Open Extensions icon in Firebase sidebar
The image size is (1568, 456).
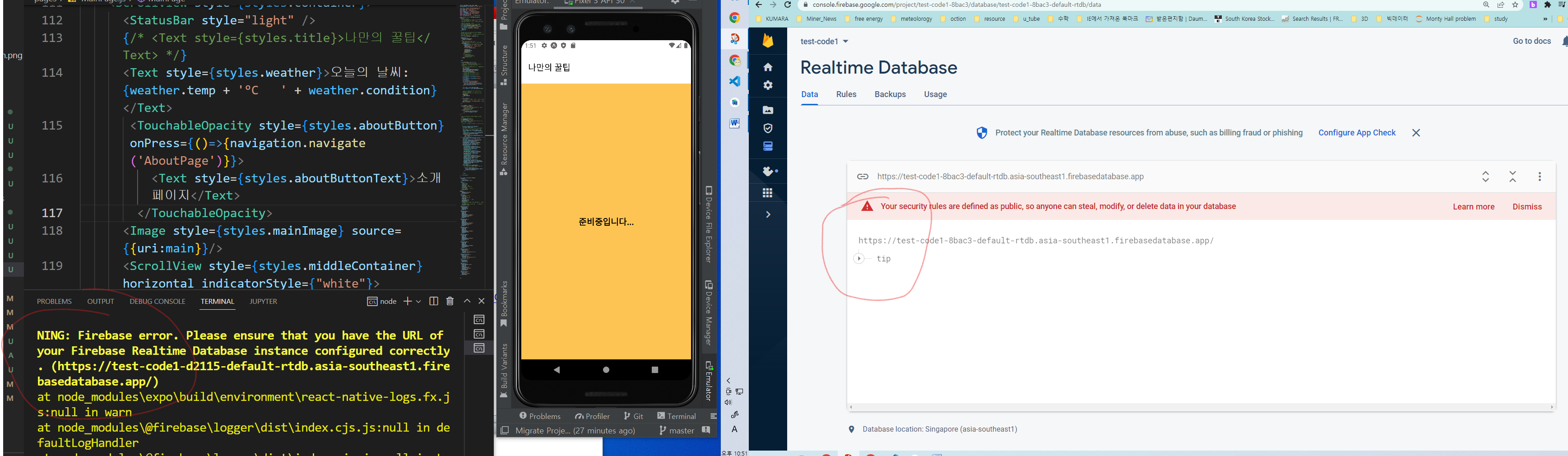click(769, 171)
